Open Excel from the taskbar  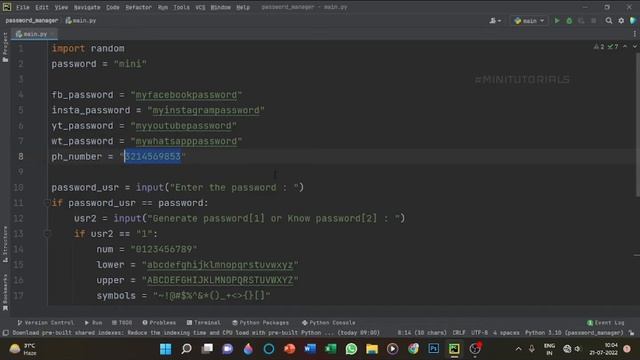coord(331,349)
